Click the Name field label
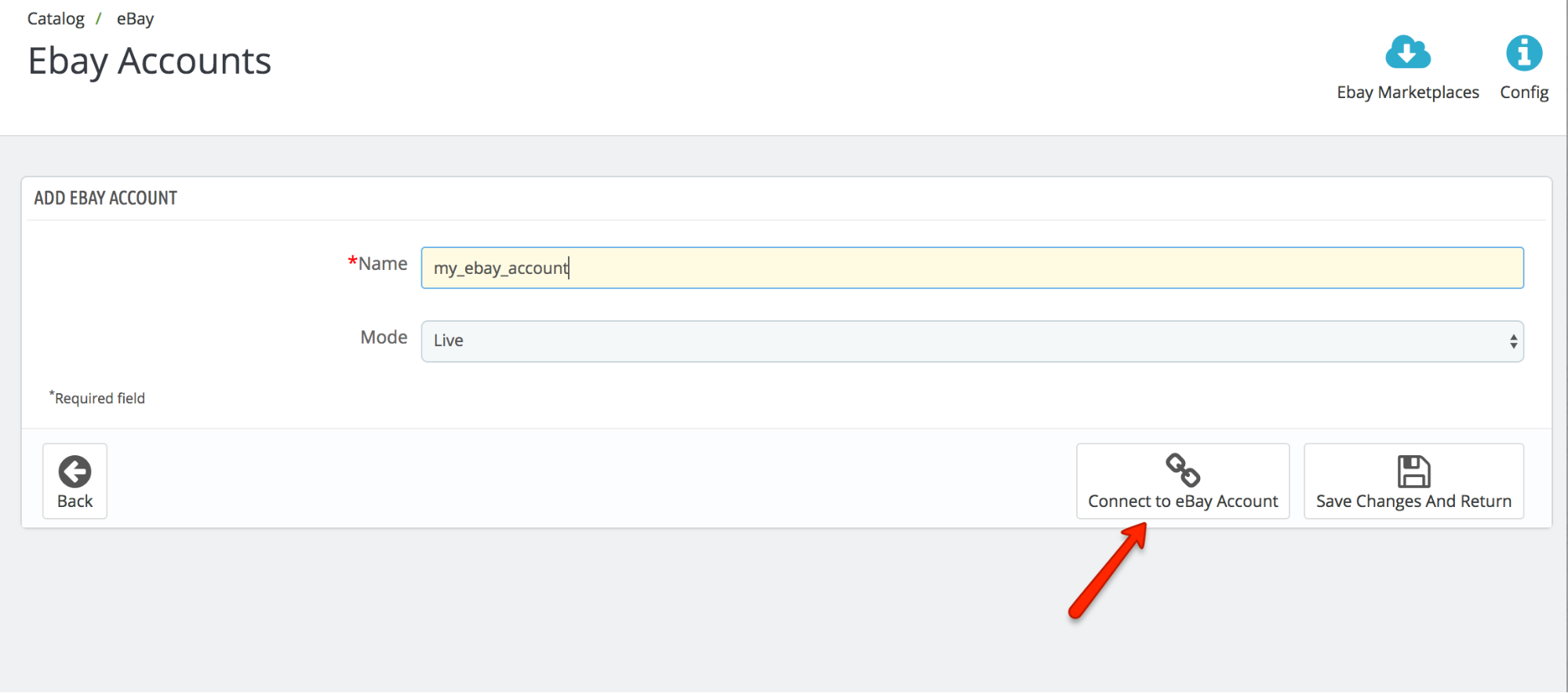 [378, 264]
